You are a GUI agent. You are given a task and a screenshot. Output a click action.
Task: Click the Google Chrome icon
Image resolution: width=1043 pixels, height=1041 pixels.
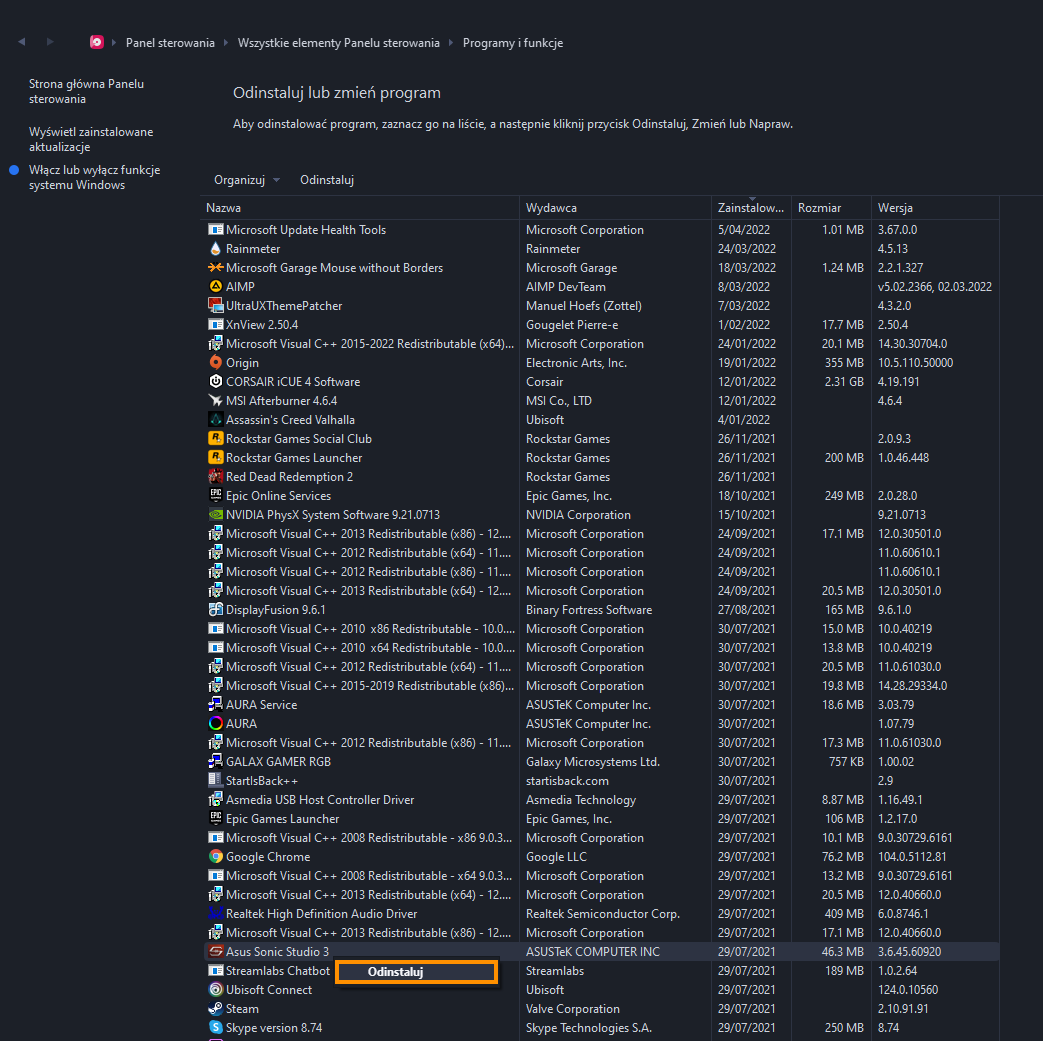tap(215, 857)
